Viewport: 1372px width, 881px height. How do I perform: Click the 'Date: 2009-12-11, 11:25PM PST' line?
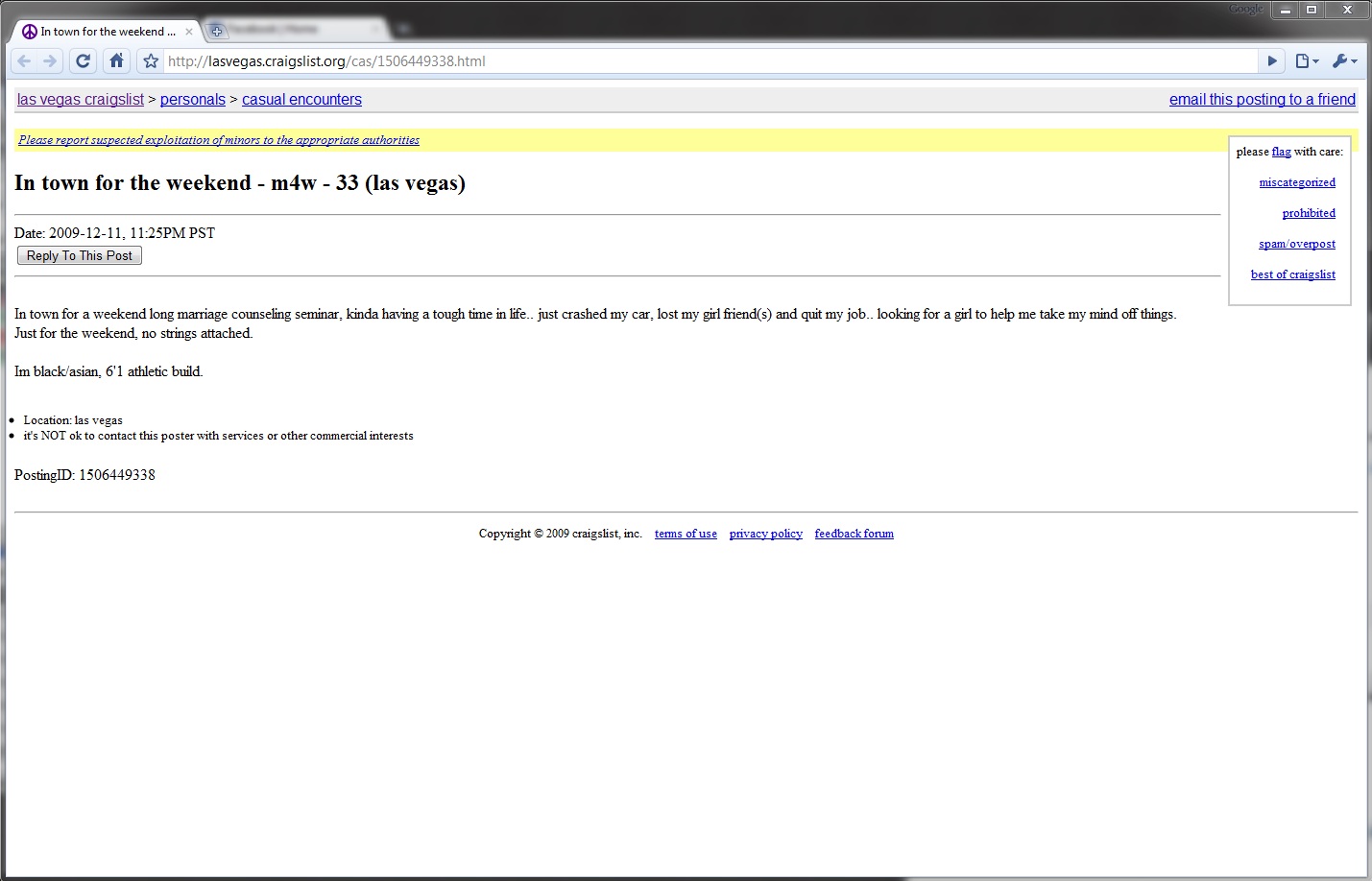click(115, 233)
